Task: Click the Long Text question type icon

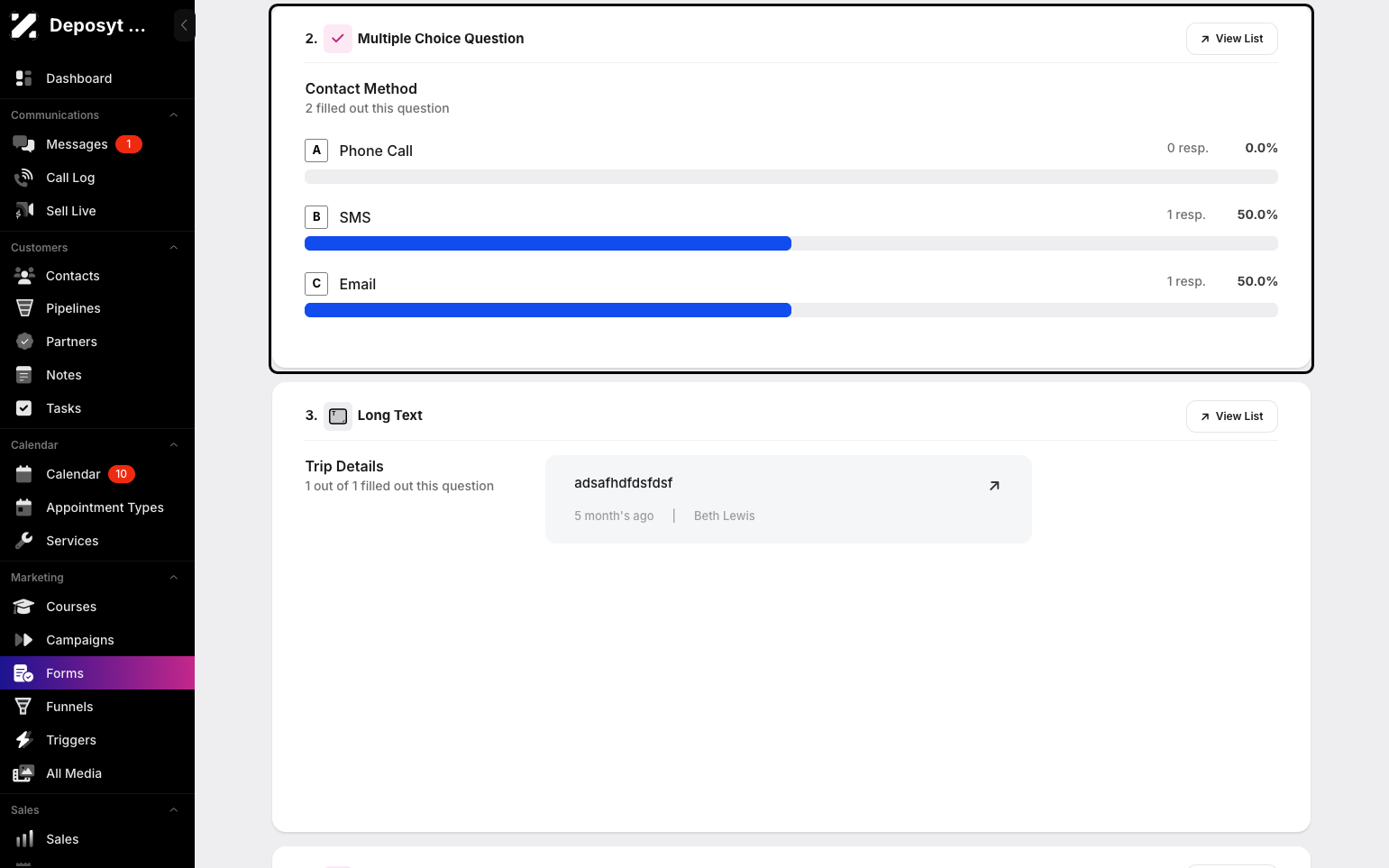Action: point(338,416)
